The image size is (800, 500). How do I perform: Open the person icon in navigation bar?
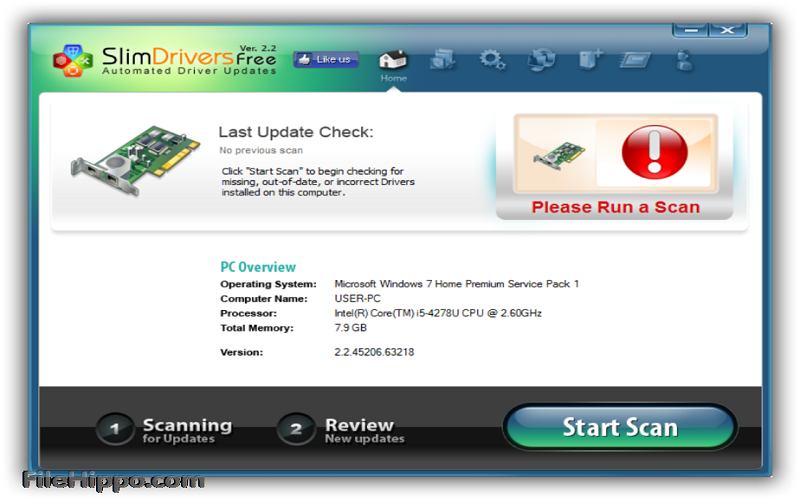(x=684, y=60)
